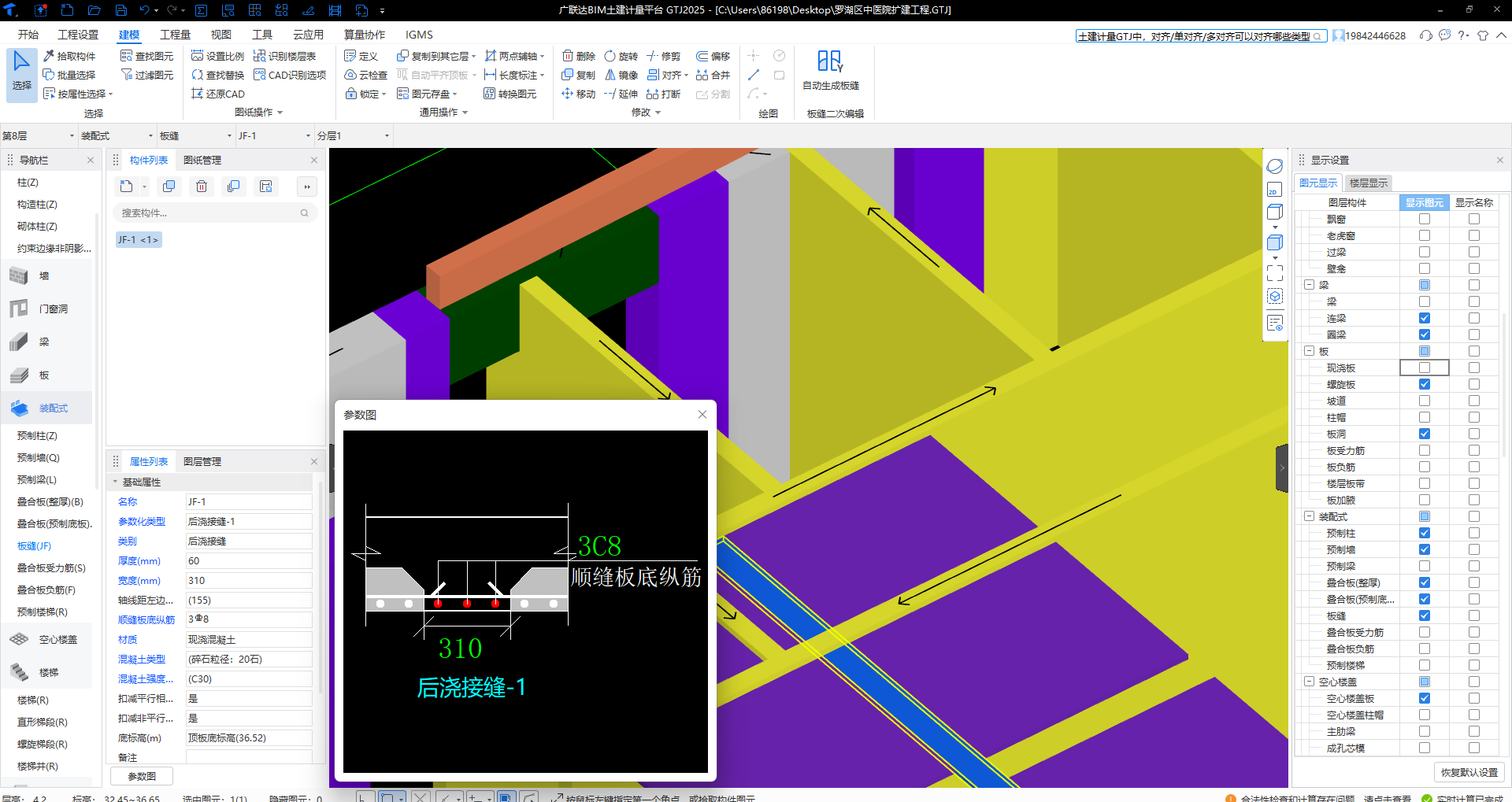Click the 还原CAD restore tool
This screenshot has width=1512, height=802.
(x=218, y=94)
